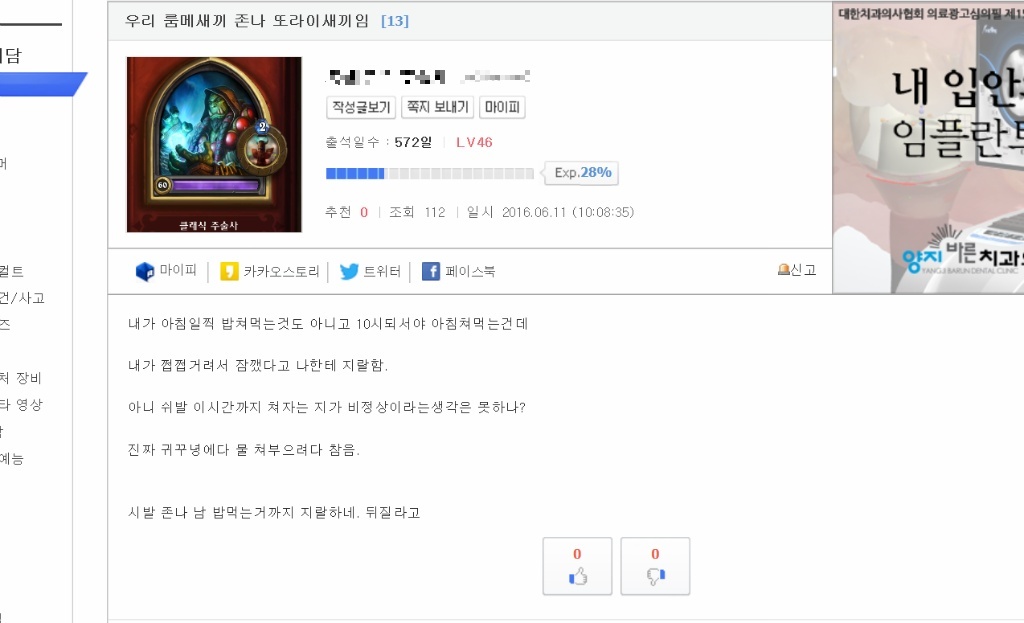Click the post title text
This screenshot has height=623, width=1024.
[247, 21]
